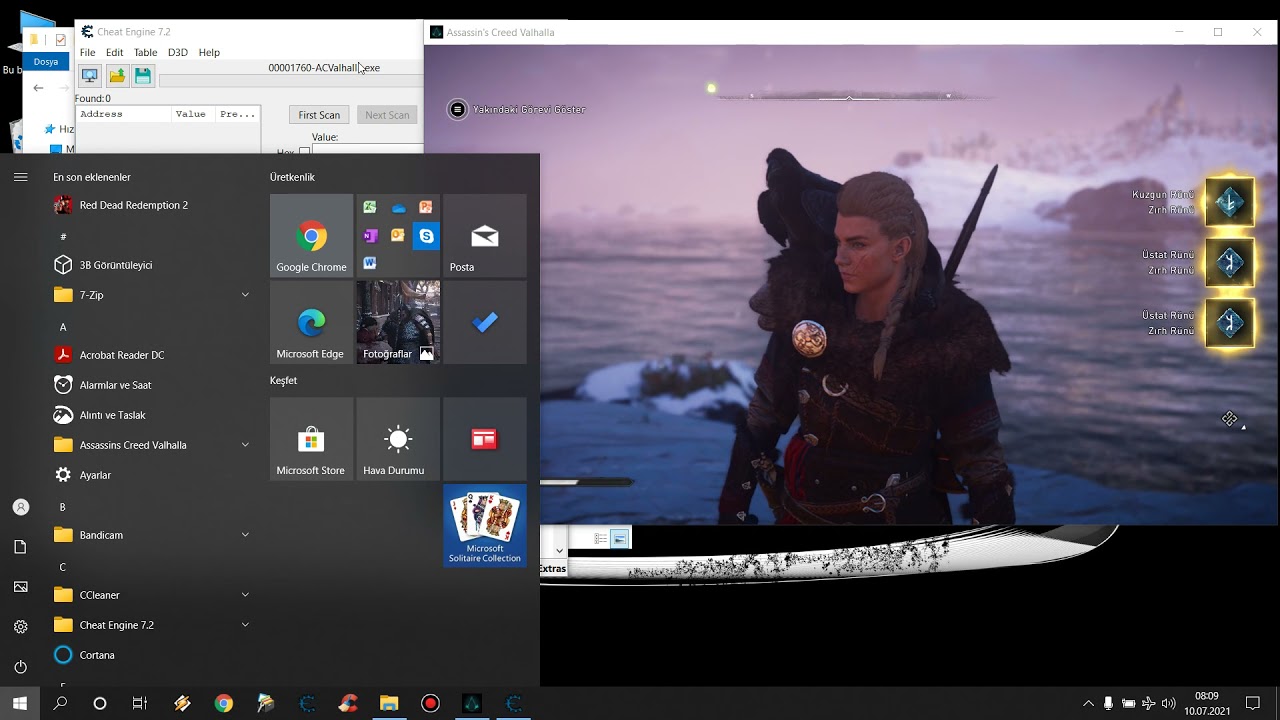
Task: Launch Microsoft Solitaire Collection tile
Action: click(484, 526)
